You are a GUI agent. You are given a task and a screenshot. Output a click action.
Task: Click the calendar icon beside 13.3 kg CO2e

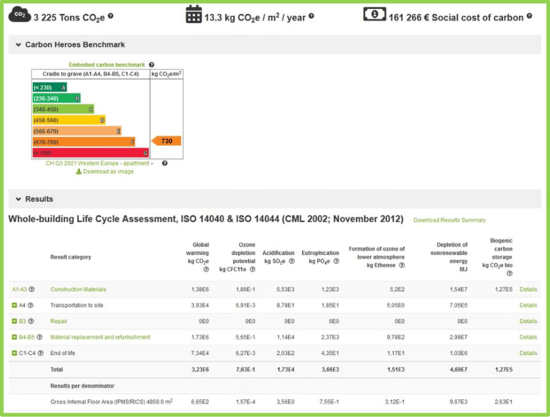[x=194, y=15]
